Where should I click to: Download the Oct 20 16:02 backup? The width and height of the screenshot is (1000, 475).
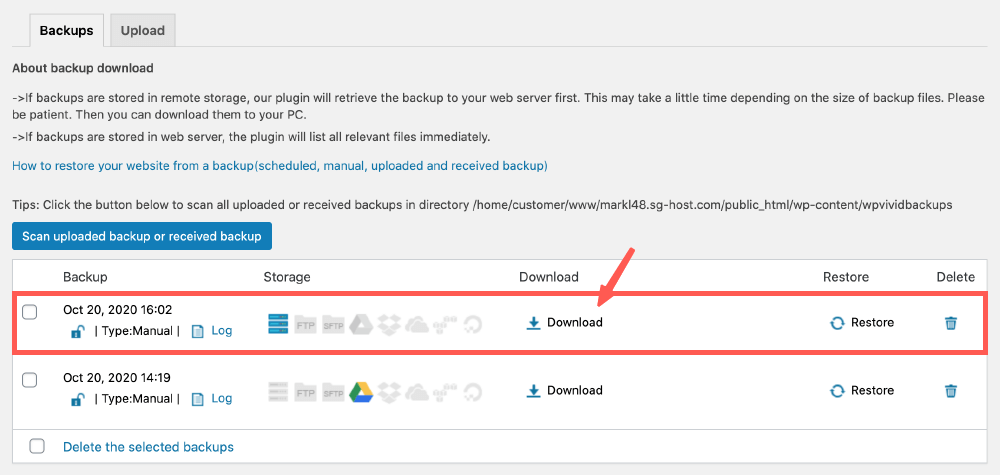point(564,323)
